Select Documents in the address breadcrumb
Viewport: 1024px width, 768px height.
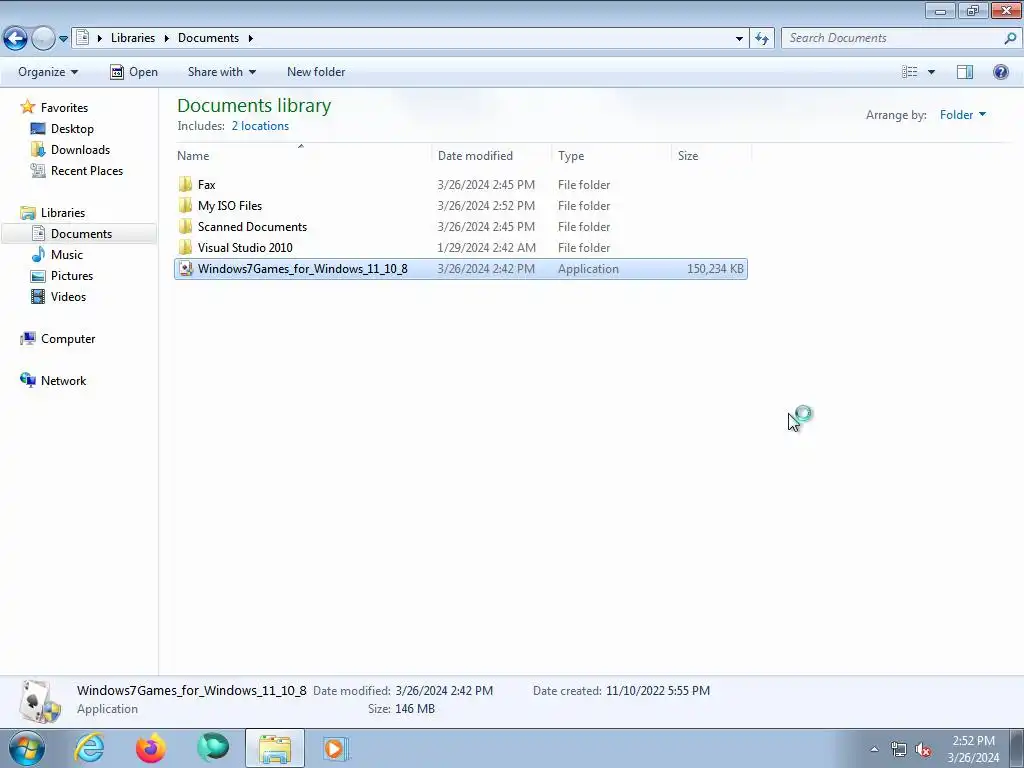208,38
